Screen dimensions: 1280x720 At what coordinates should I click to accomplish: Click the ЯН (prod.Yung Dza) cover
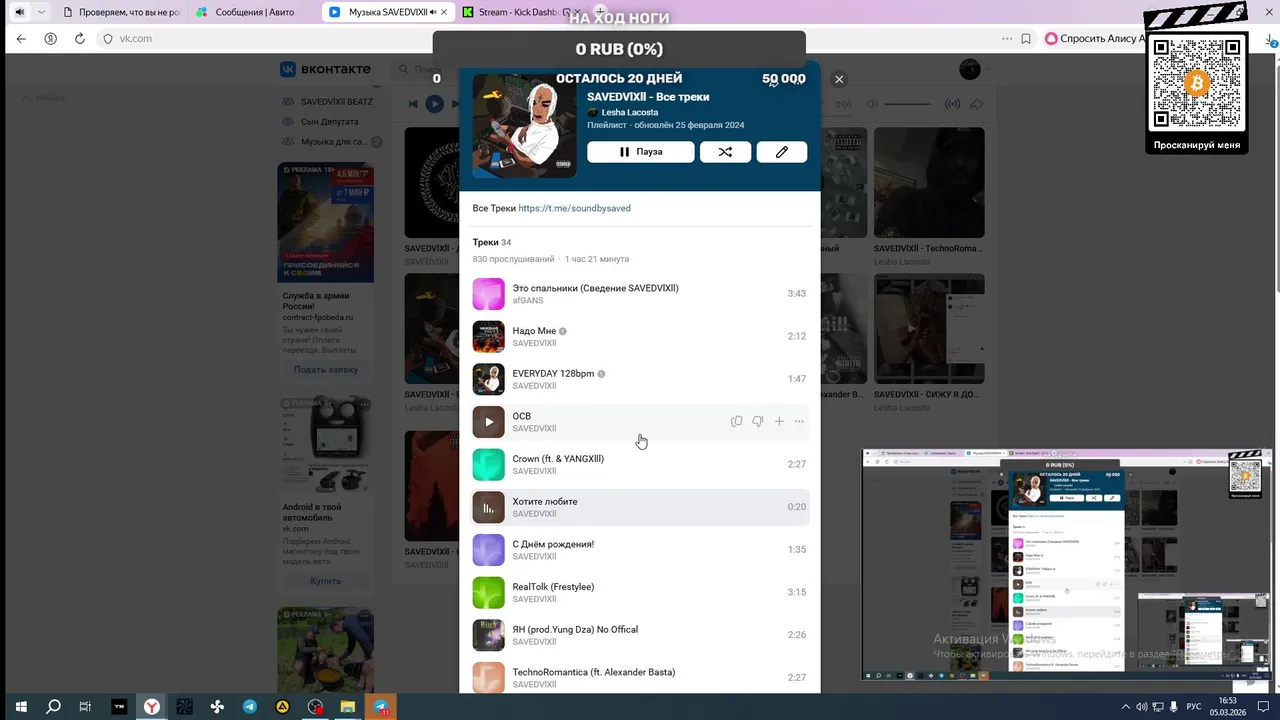(x=488, y=635)
